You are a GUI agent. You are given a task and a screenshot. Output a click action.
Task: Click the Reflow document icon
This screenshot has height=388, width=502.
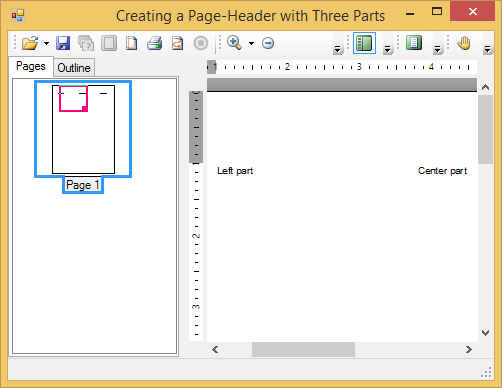click(177, 43)
